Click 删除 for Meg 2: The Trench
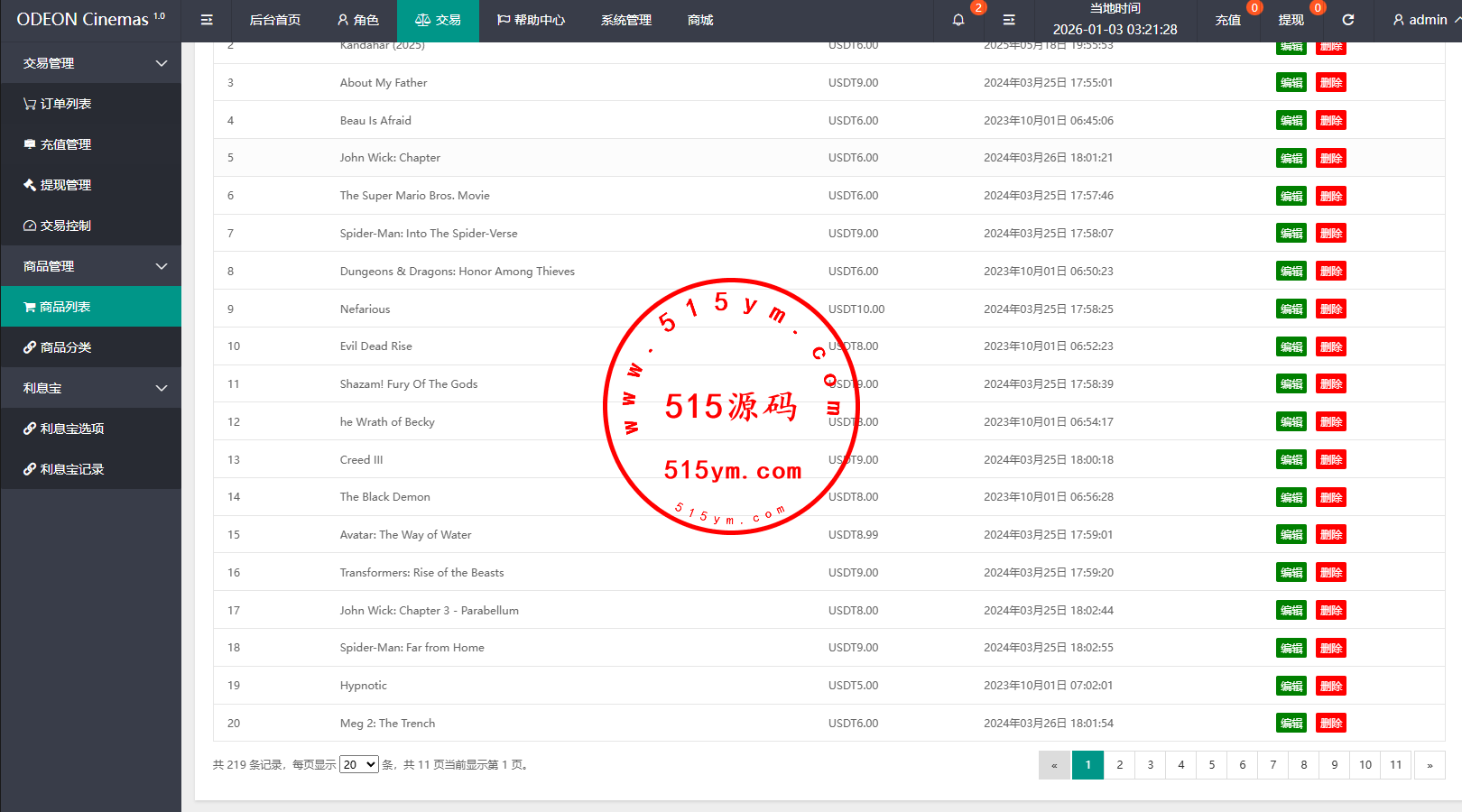1462x812 pixels. (1330, 724)
